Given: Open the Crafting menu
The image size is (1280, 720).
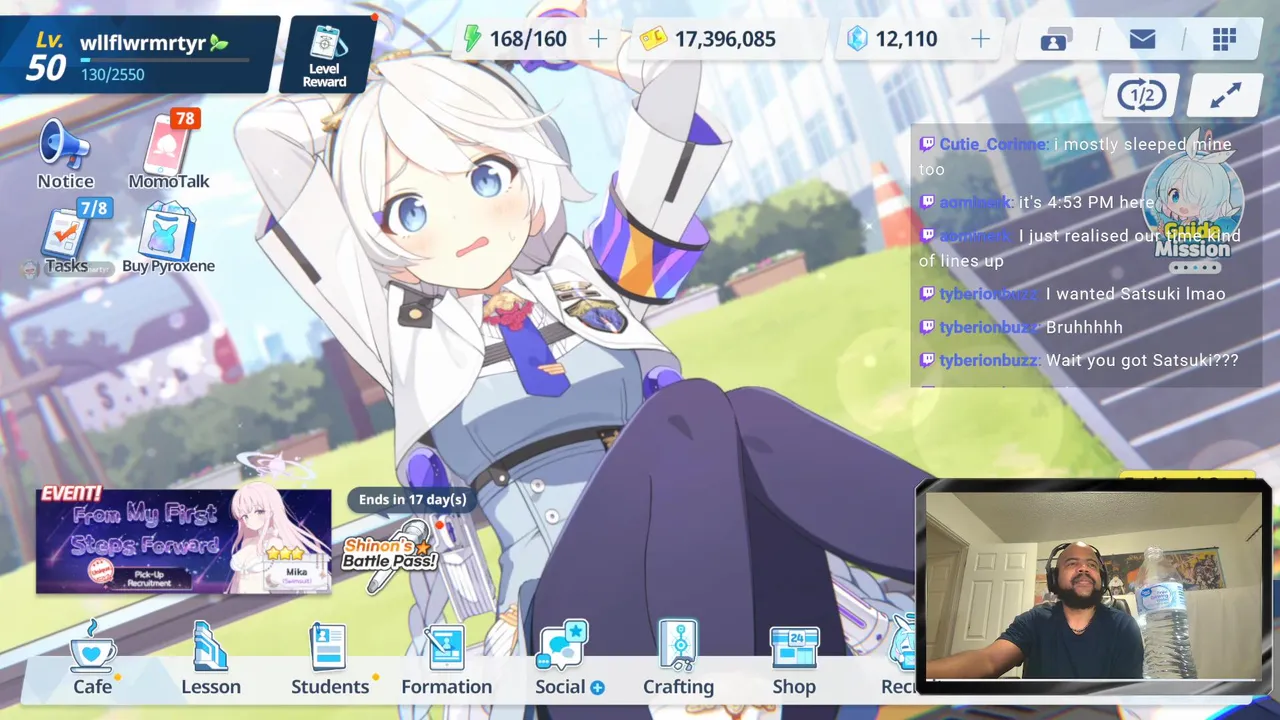Looking at the screenshot, I should point(679,660).
